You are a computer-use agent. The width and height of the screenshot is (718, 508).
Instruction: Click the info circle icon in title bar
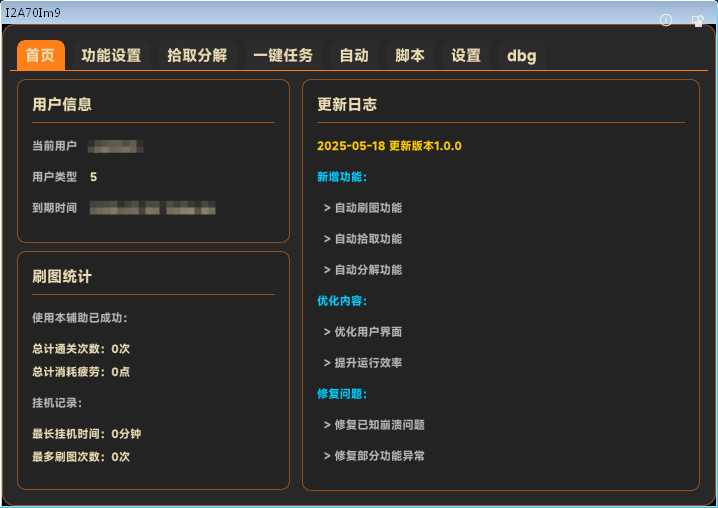[666, 20]
